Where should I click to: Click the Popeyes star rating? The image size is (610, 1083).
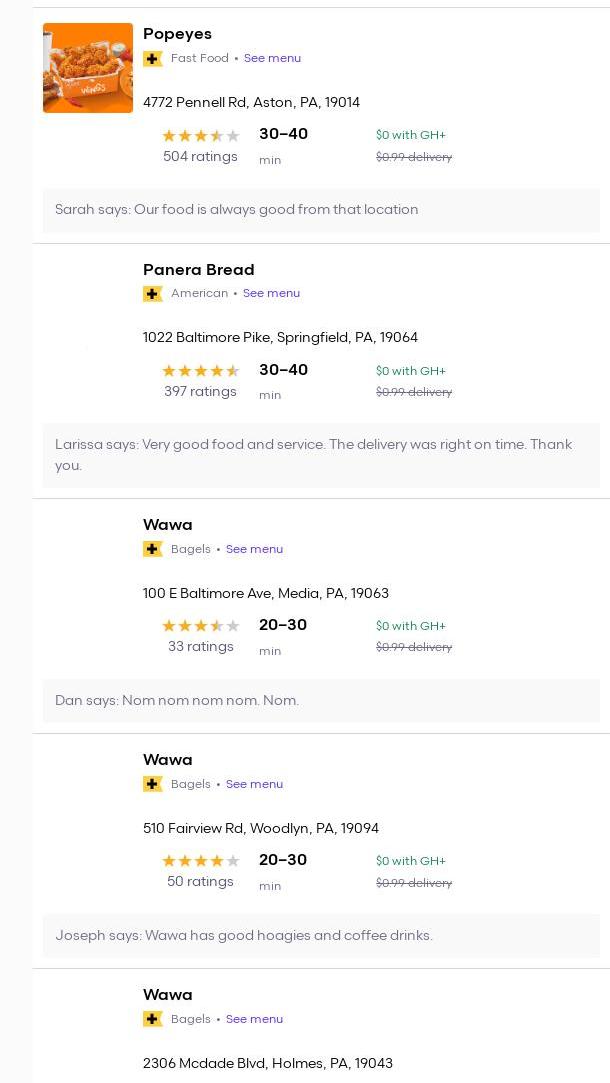pos(201,136)
